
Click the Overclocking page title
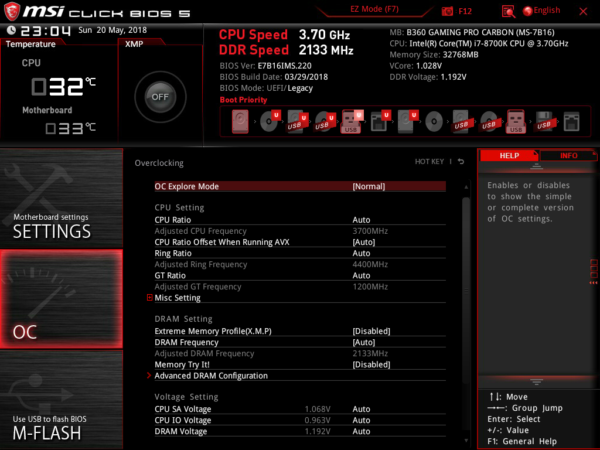(159, 163)
